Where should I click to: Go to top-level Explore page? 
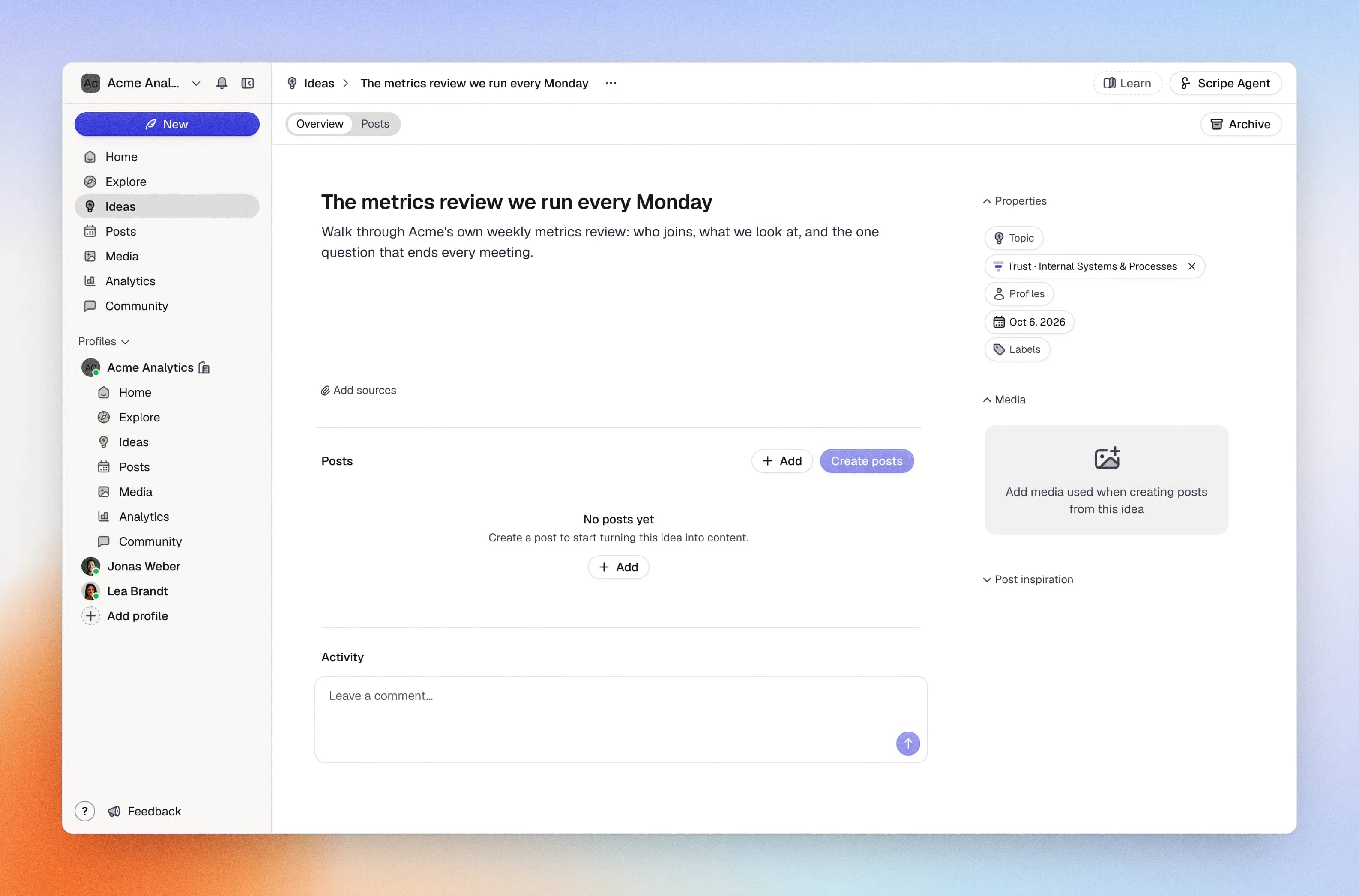[167, 182]
